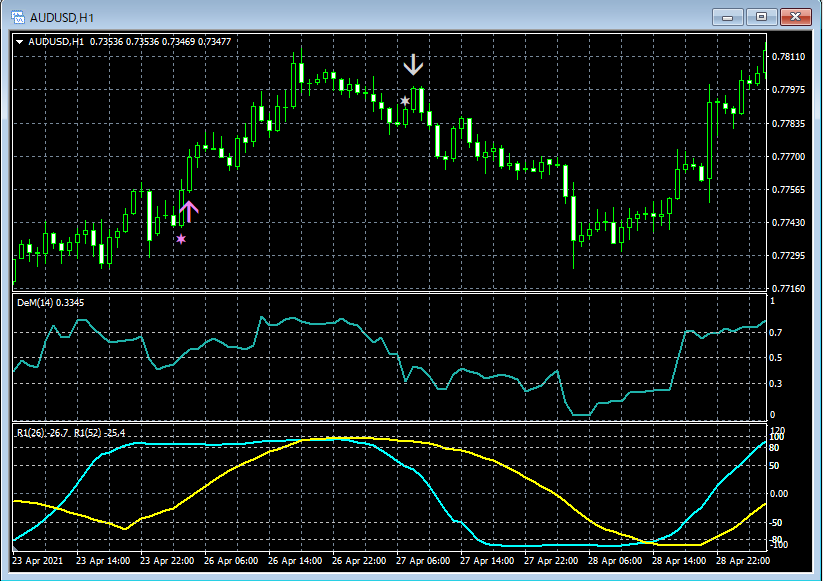Click the 28 Apr 22:00 time label

tap(745, 561)
